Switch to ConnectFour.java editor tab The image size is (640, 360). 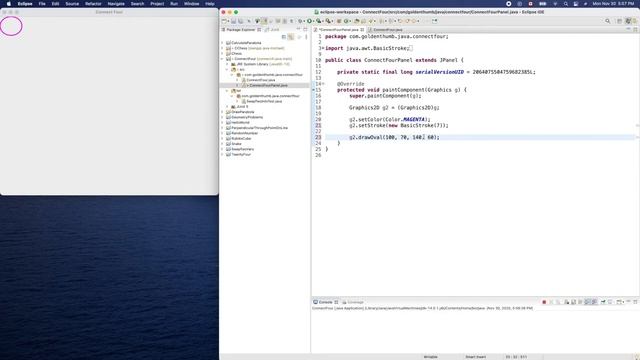[387, 30]
